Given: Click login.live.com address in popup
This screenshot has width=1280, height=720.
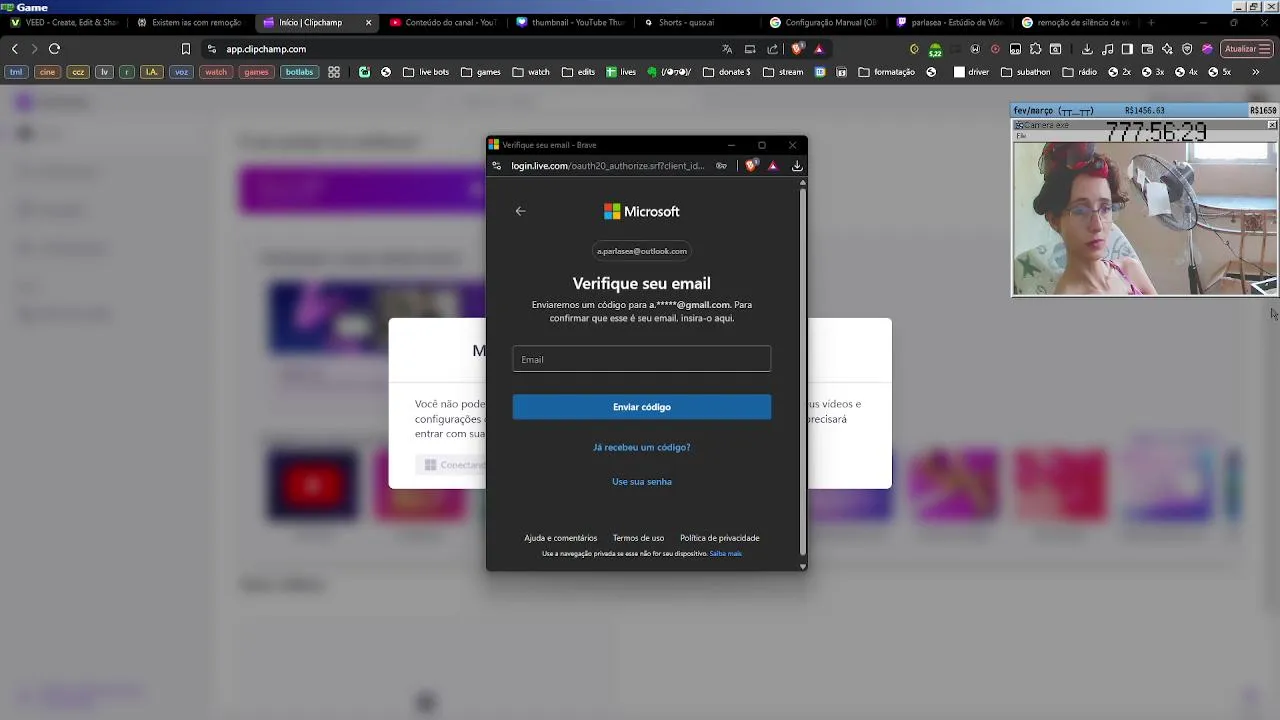Looking at the screenshot, I should coord(608,166).
